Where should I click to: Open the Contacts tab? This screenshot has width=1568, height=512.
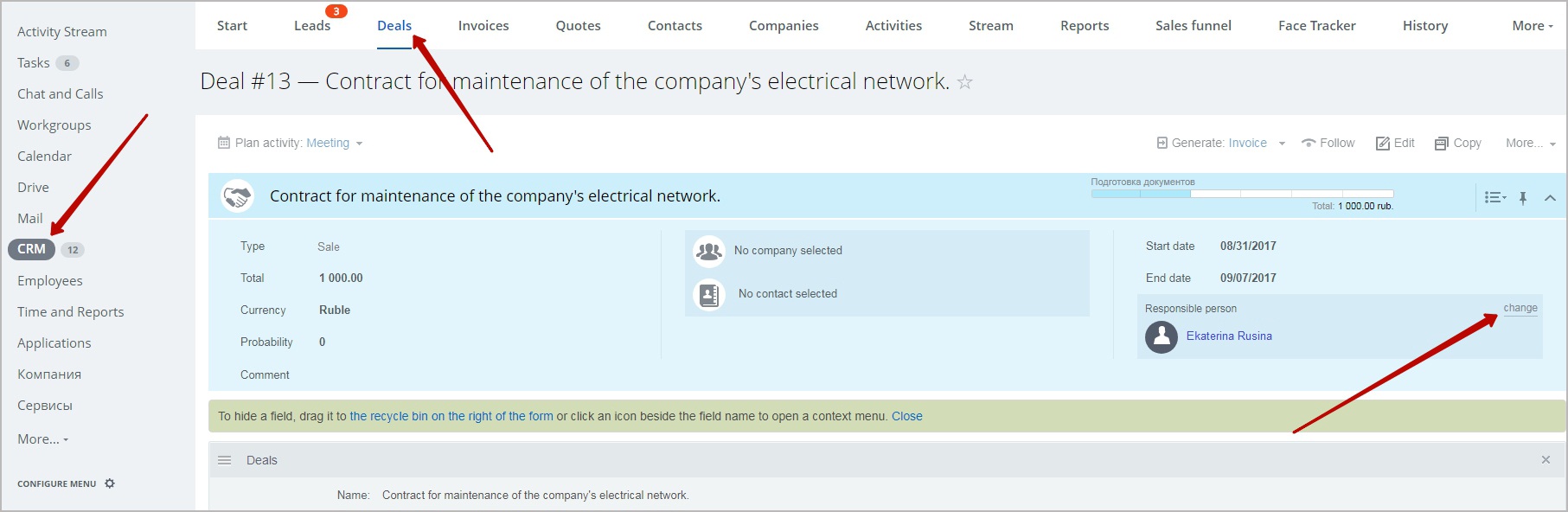point(675,26)
